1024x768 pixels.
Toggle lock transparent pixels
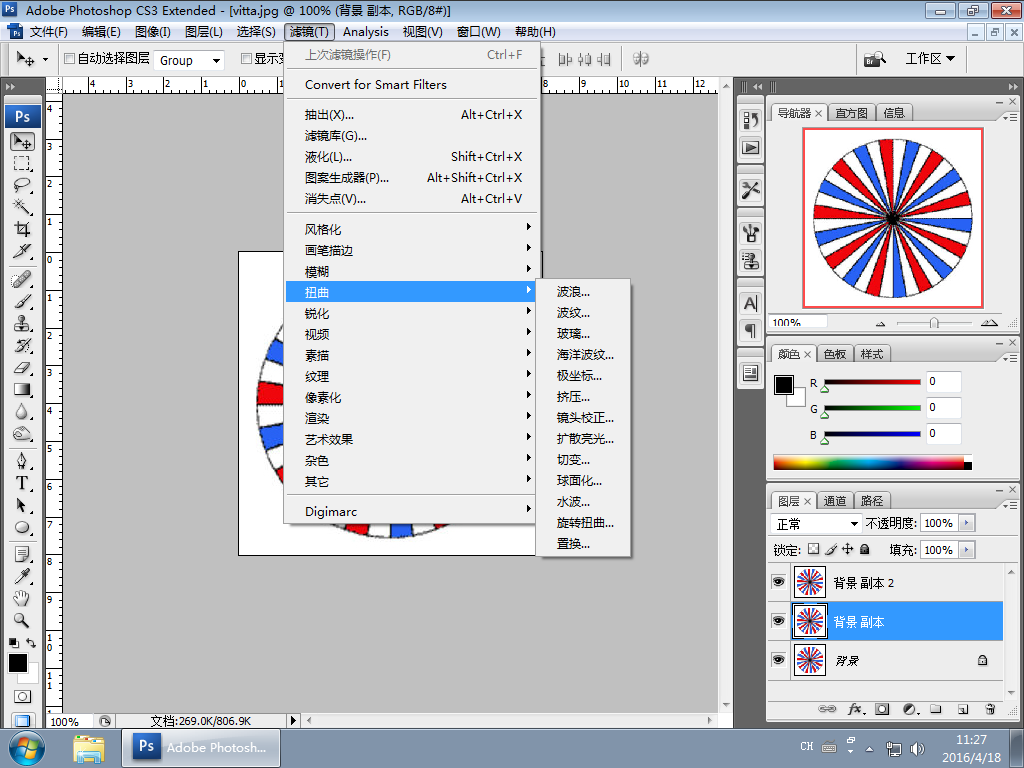point(814,549)
